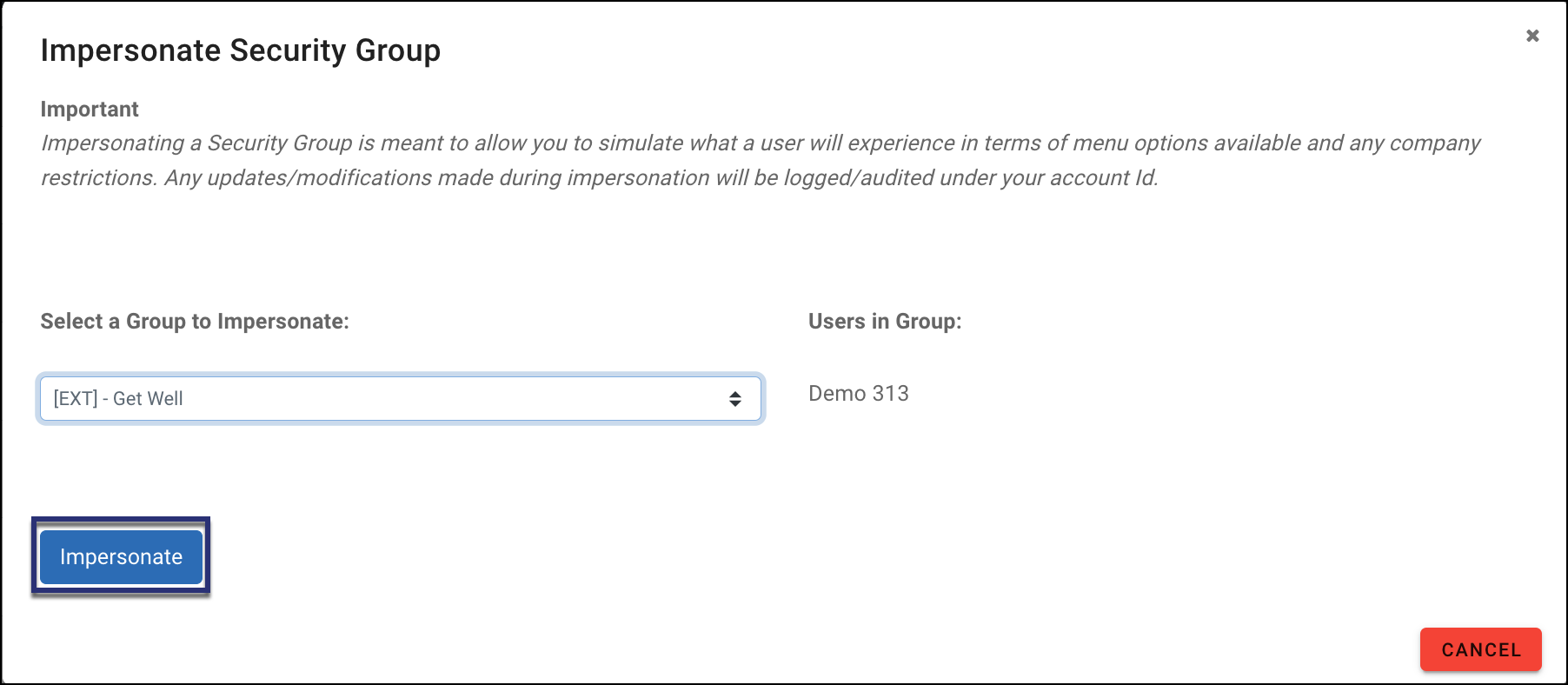The width and height of the screenshot is (1568, 685).
Task: Close the Impersonate Security Group dialog
Action: (1532, 36)
